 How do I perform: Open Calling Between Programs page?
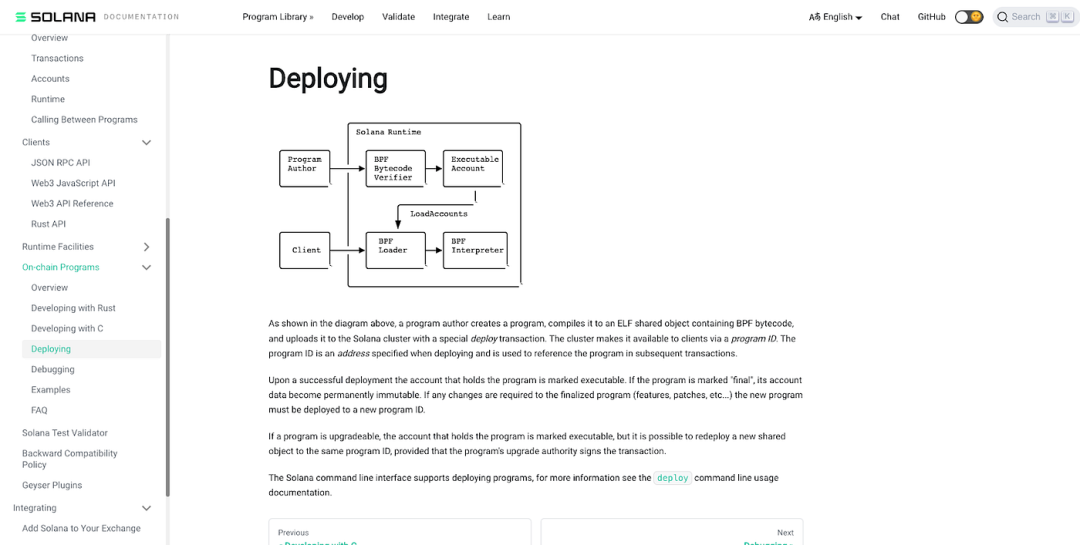(x=84, y=120)
